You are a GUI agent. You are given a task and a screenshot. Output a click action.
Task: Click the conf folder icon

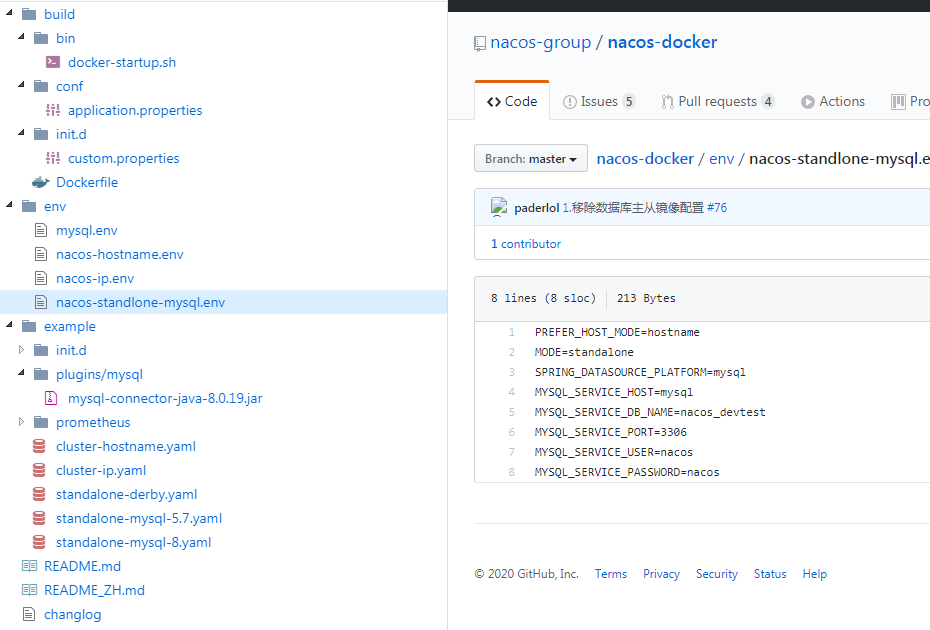click(x=40, y=86)
